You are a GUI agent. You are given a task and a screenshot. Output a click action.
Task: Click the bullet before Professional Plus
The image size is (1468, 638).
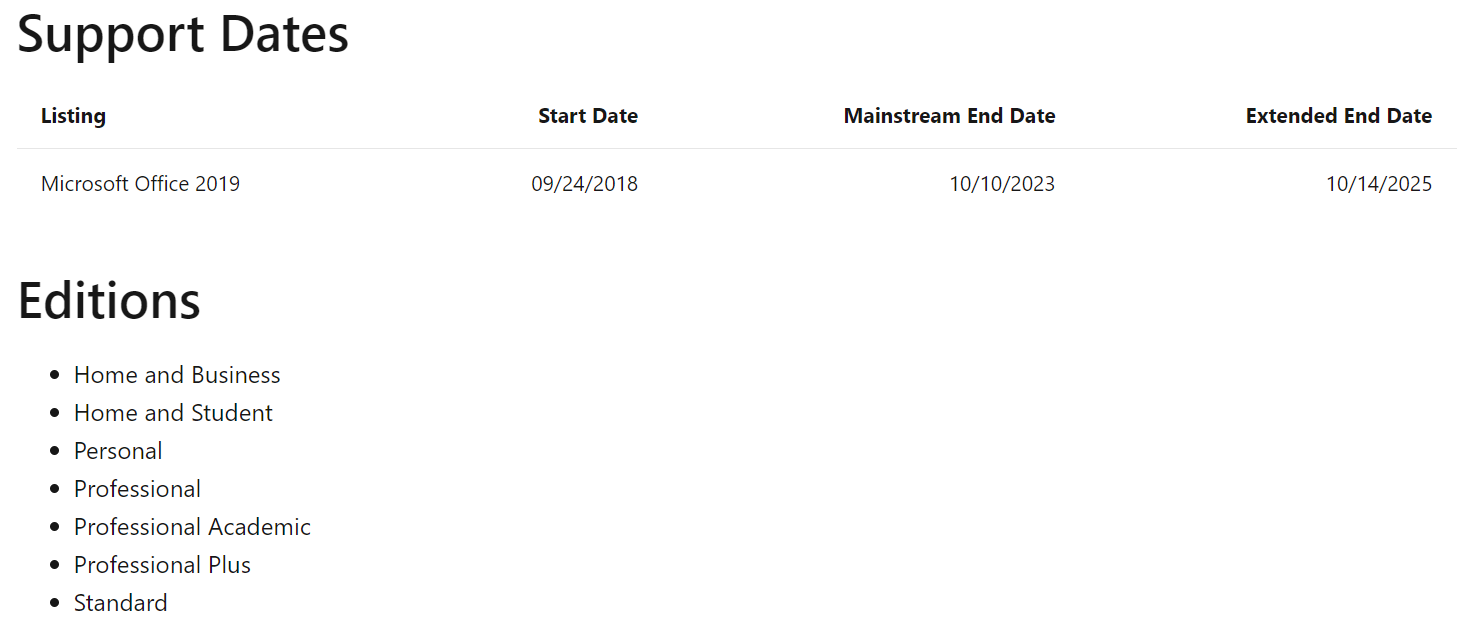55,566
